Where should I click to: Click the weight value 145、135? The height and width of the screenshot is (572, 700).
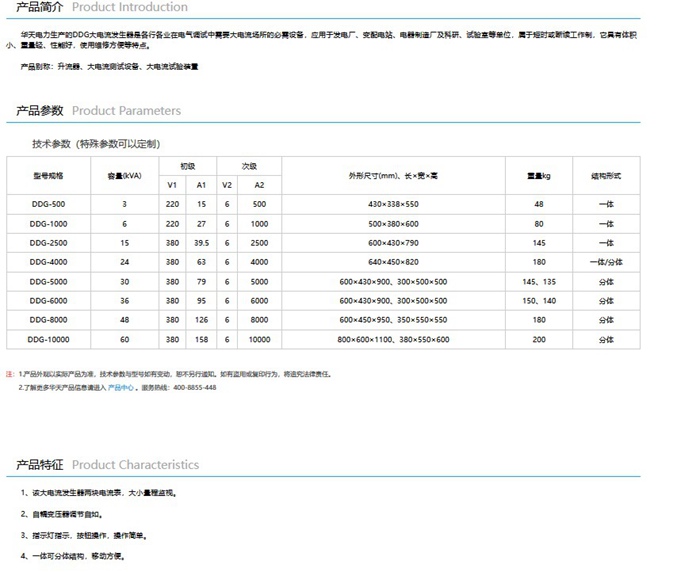point(539,282)
